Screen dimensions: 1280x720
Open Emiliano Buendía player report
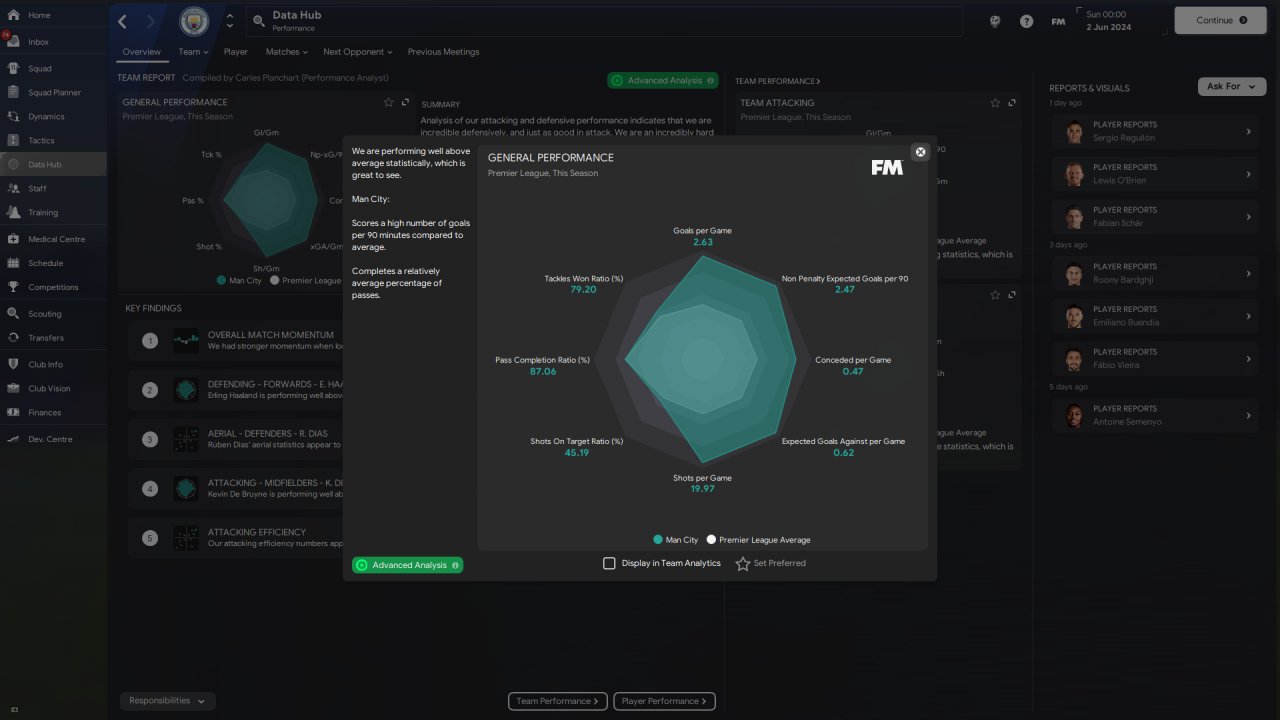pyautogui.click(x=1155, y=316)
